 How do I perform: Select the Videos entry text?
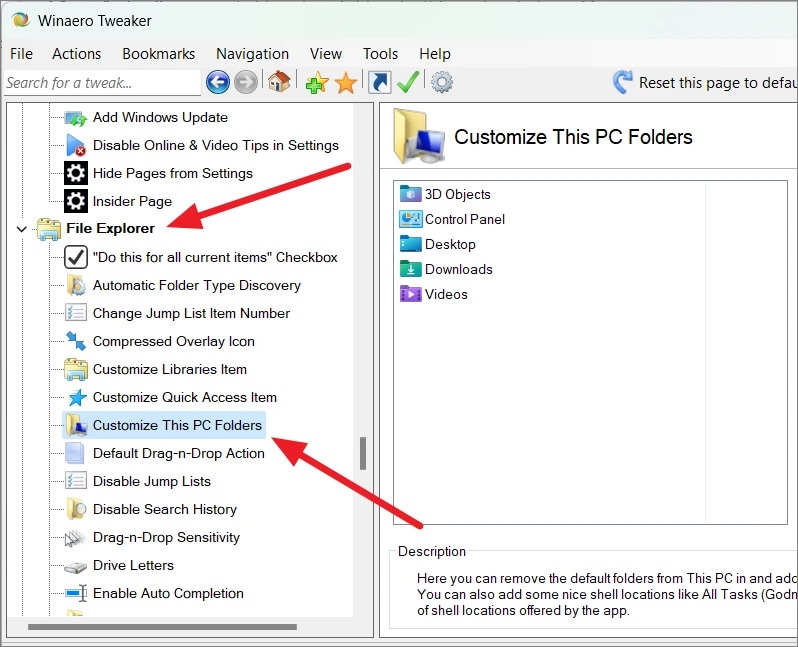446,294
